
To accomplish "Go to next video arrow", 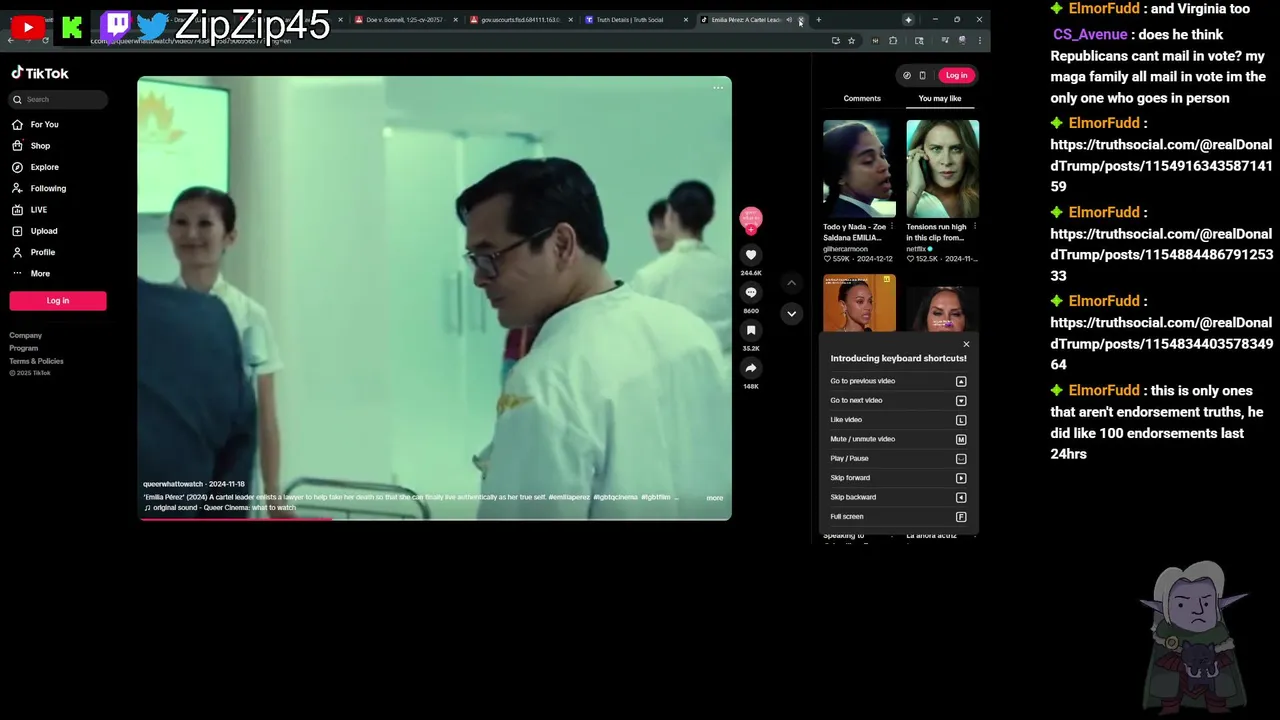I will [791, 313].
